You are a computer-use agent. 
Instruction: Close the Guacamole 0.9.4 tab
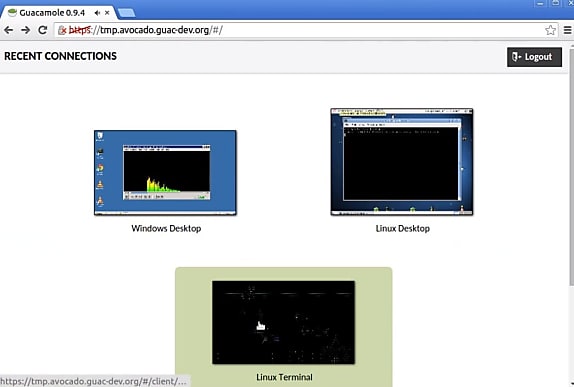[x=107, y=13]
